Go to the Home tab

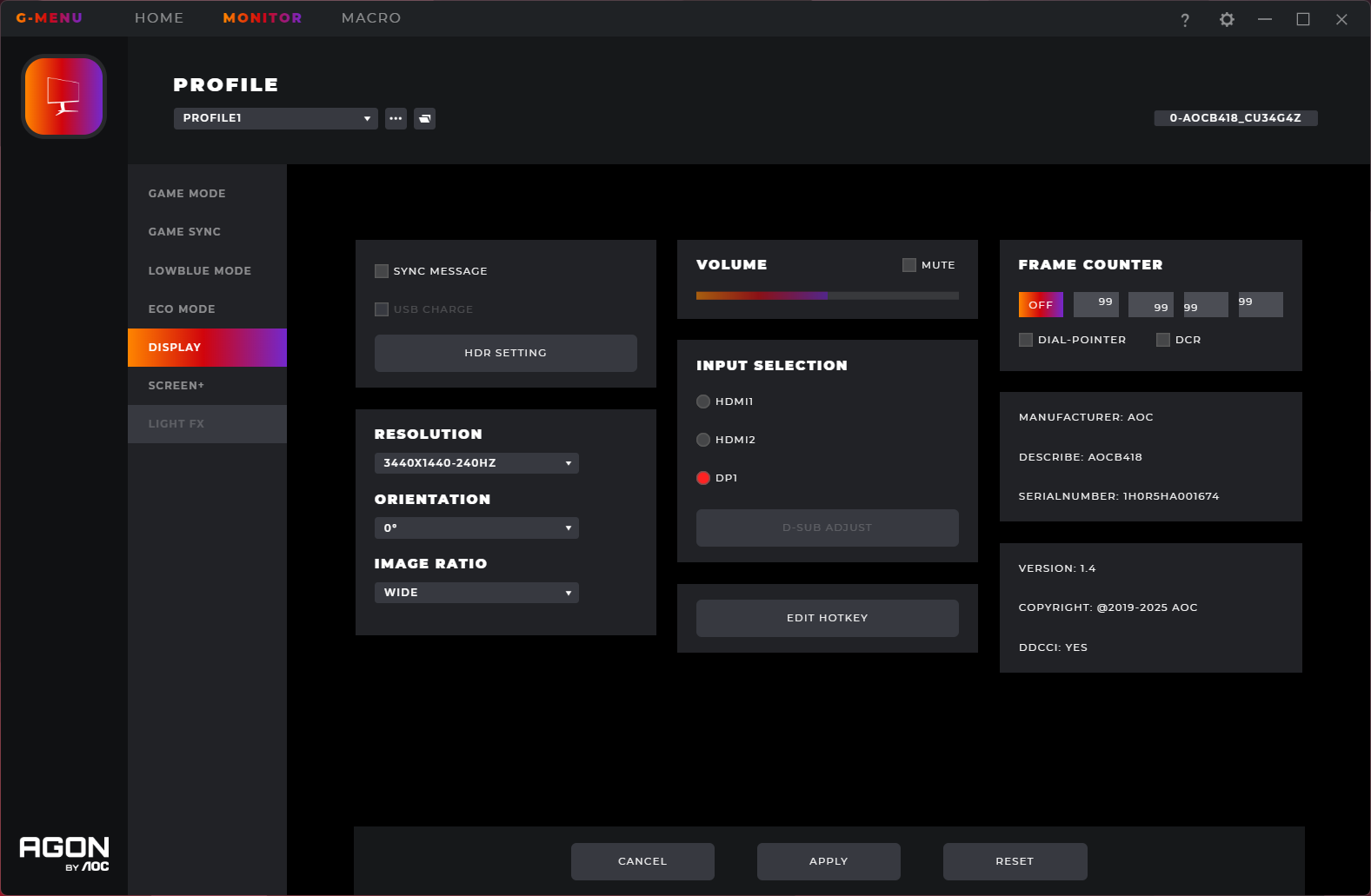(159, 18)
